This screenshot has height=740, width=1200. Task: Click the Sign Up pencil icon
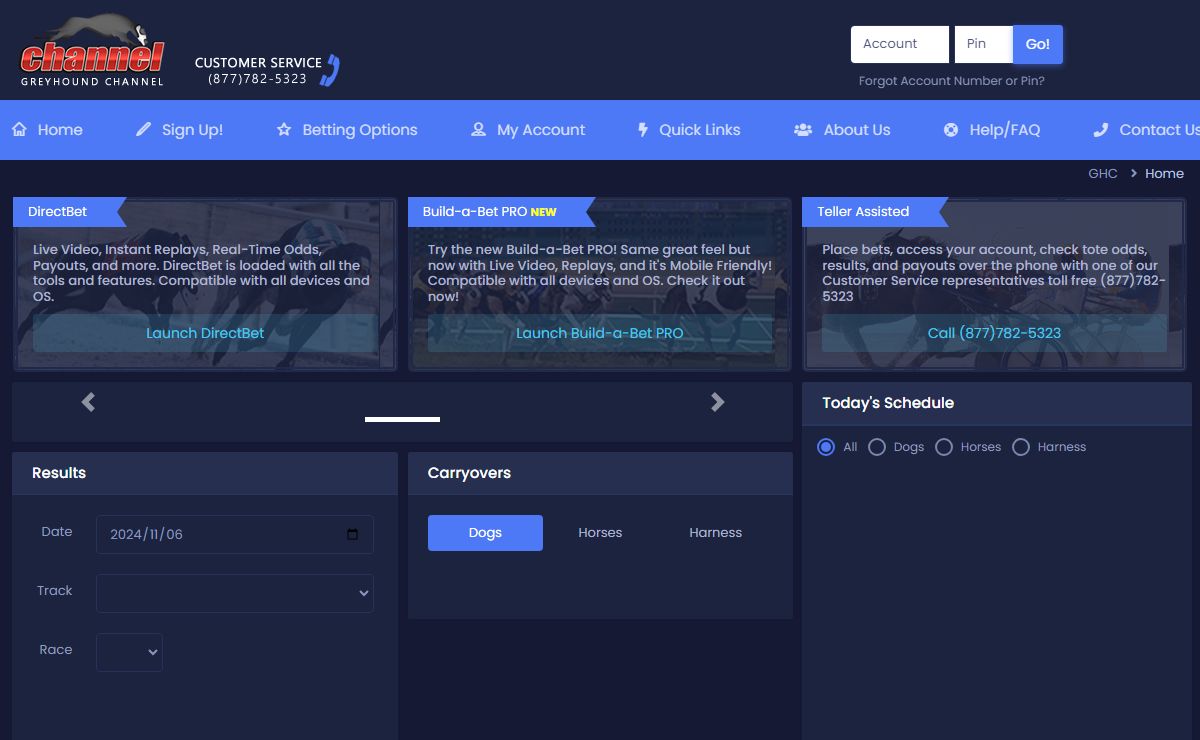click(143, 130)
